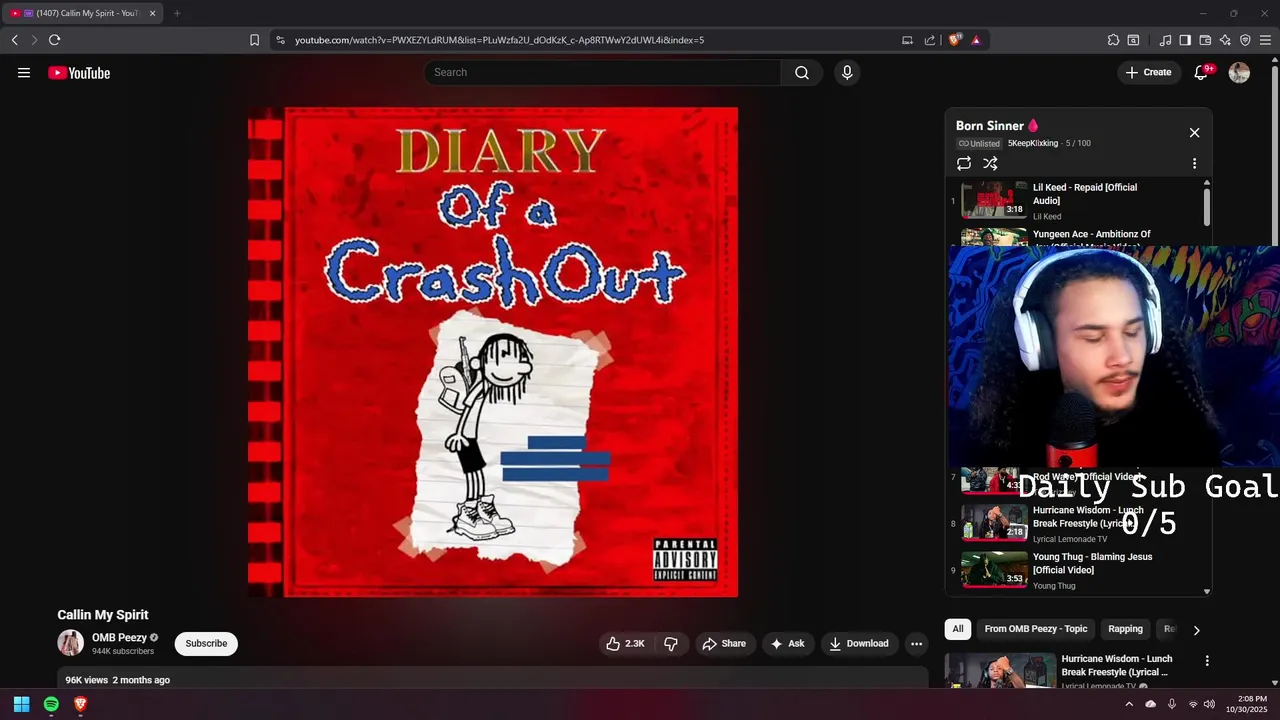Open Leo AI sparkle icon
The height and width of the screenshot is (720, 1280).
(x=1225, y=40)
